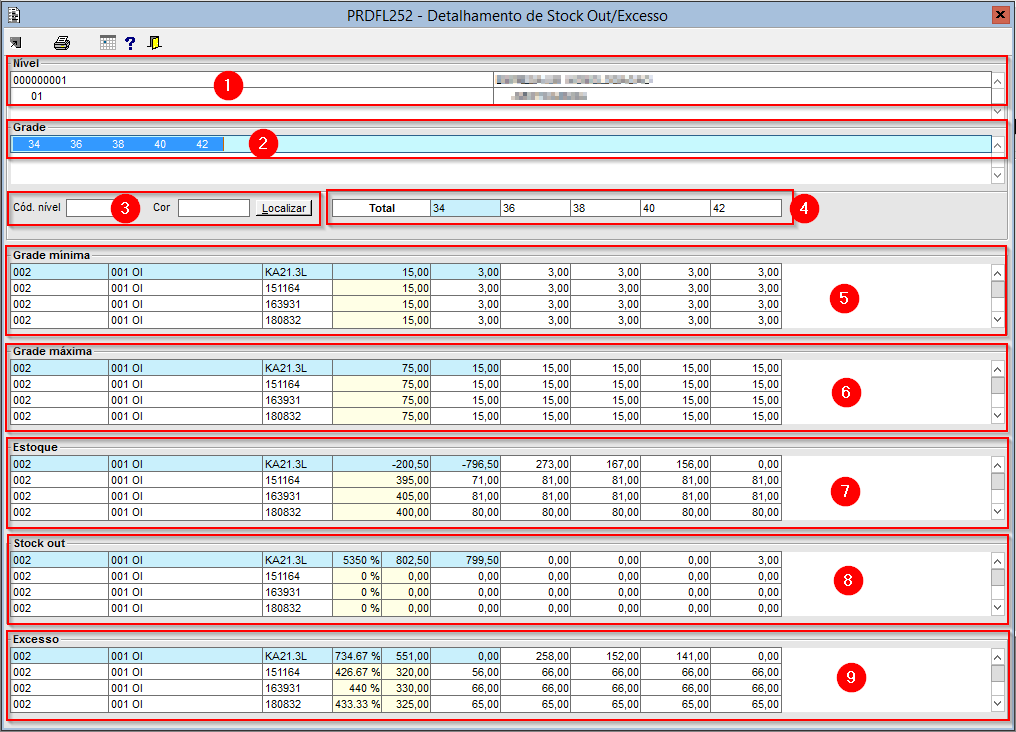Click the gray arrow shortcut toolbar icon

click(x=16, y=43)
